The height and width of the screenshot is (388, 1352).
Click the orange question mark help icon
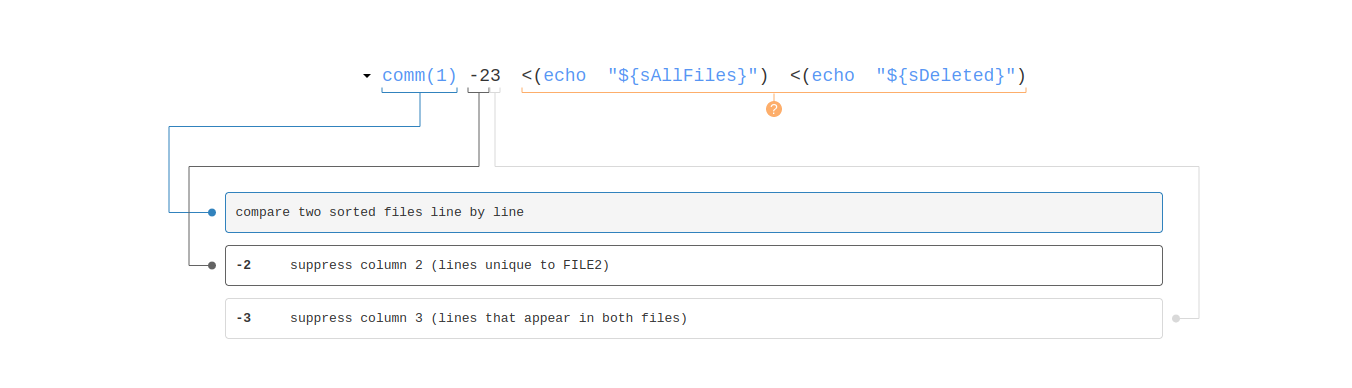click(x=773, y=109)
